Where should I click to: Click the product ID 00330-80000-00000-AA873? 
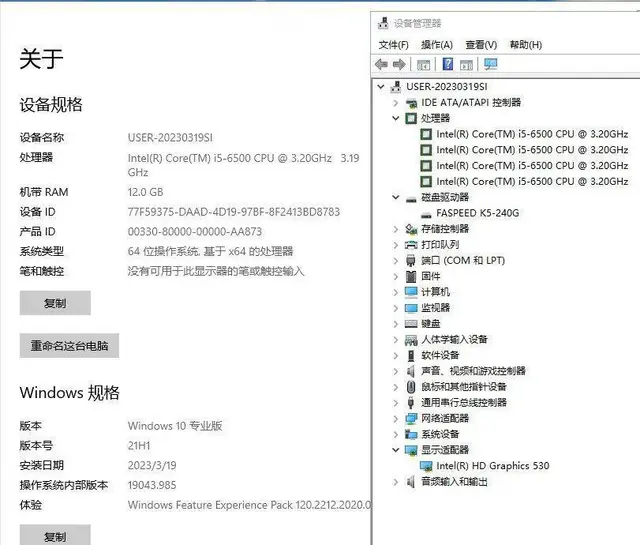click(195, 231)
